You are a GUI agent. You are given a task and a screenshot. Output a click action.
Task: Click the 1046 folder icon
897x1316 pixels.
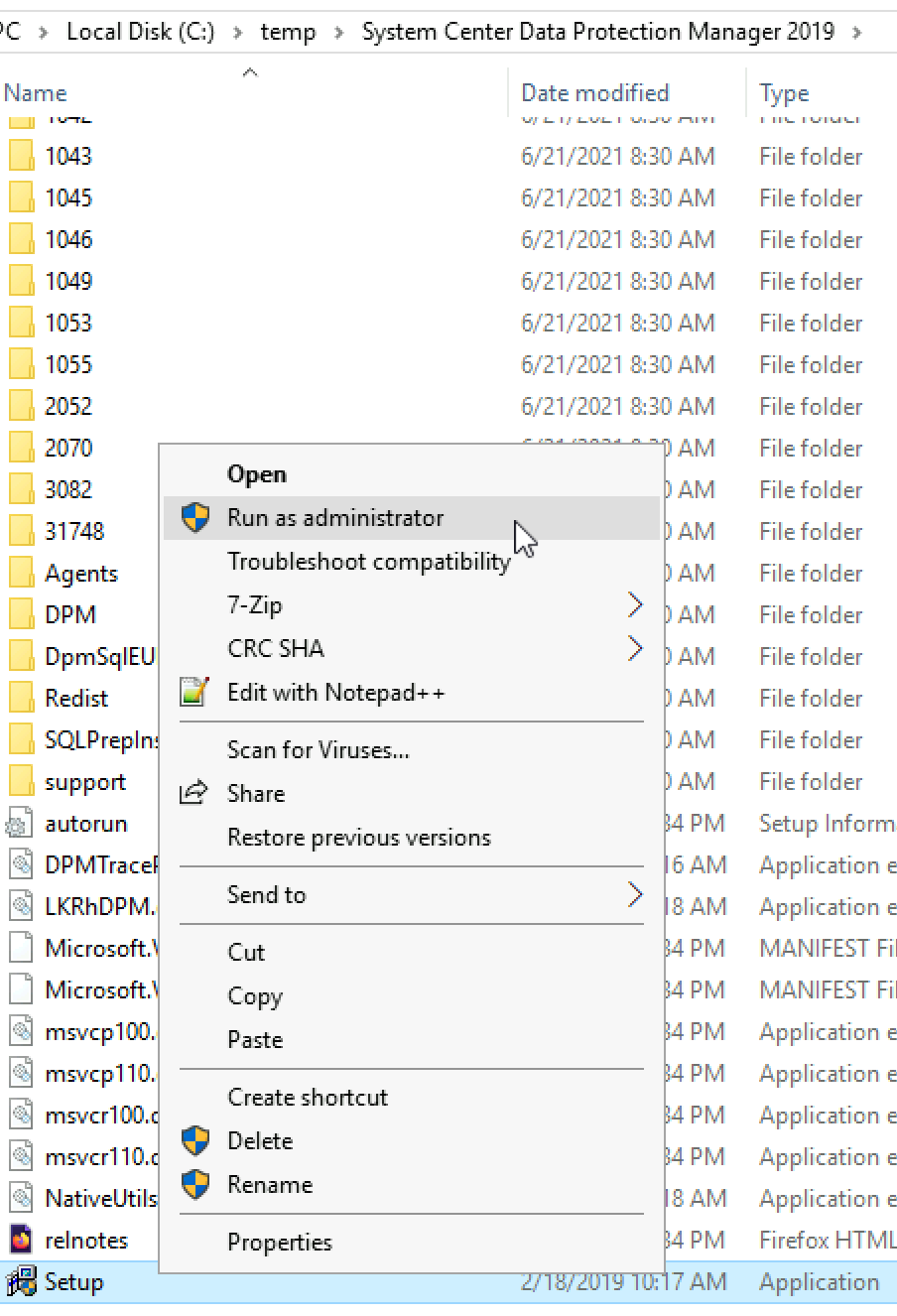21,240
